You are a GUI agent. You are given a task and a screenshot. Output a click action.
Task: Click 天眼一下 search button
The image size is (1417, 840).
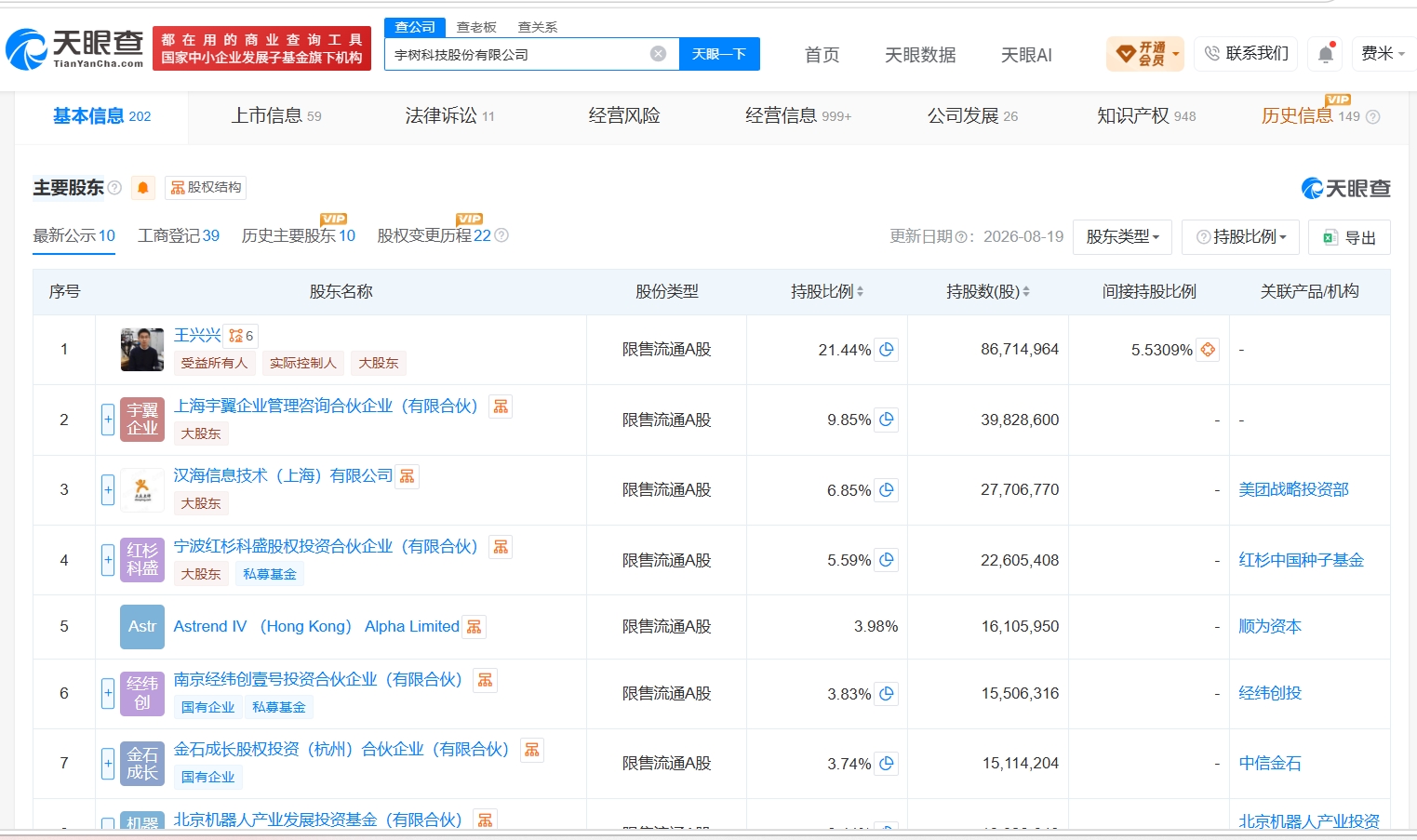(x=719, y=54)
